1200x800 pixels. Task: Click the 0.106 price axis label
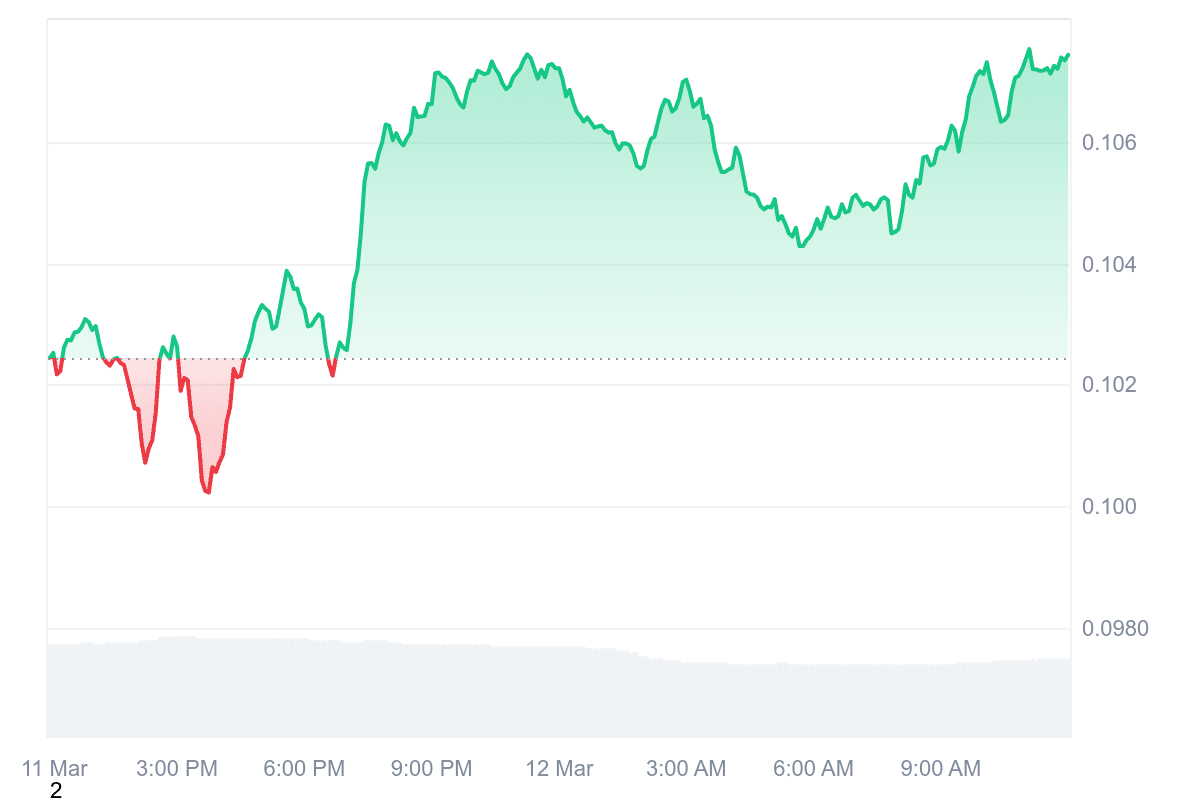click(1110, 144)
